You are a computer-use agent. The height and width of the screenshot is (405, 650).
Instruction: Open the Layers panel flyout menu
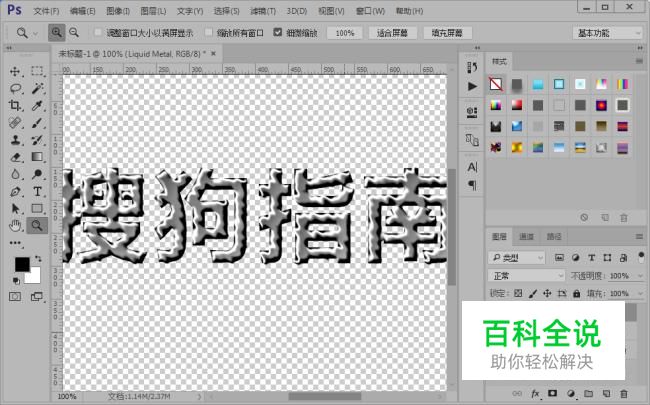point(639,237)
